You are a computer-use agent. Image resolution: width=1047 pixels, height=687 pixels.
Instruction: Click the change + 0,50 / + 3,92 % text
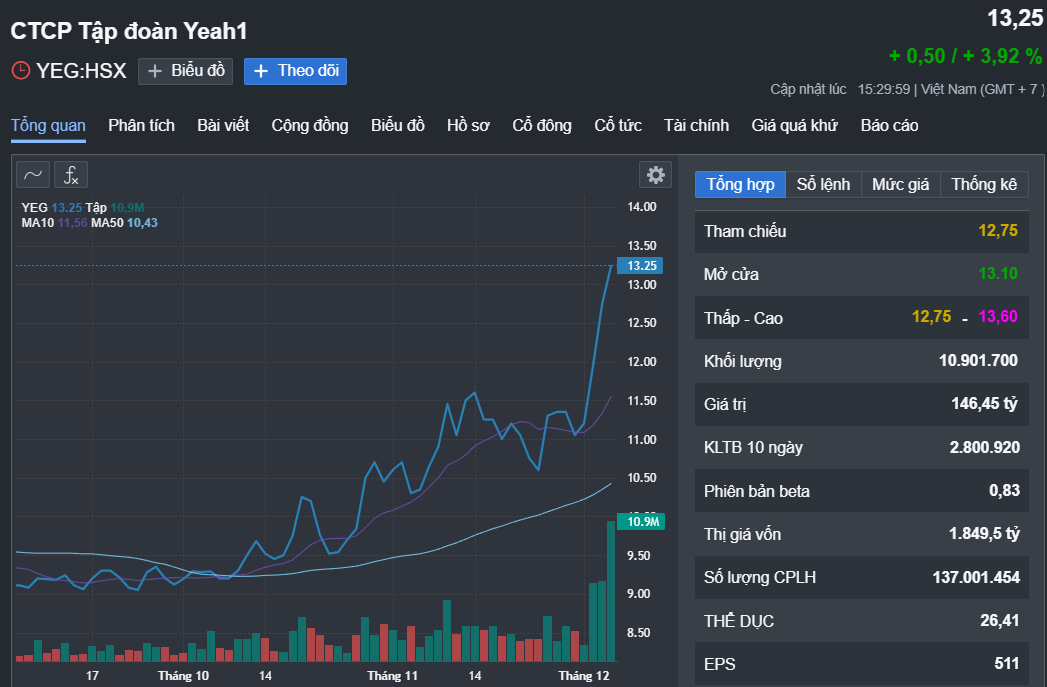[x=966, y=56]
